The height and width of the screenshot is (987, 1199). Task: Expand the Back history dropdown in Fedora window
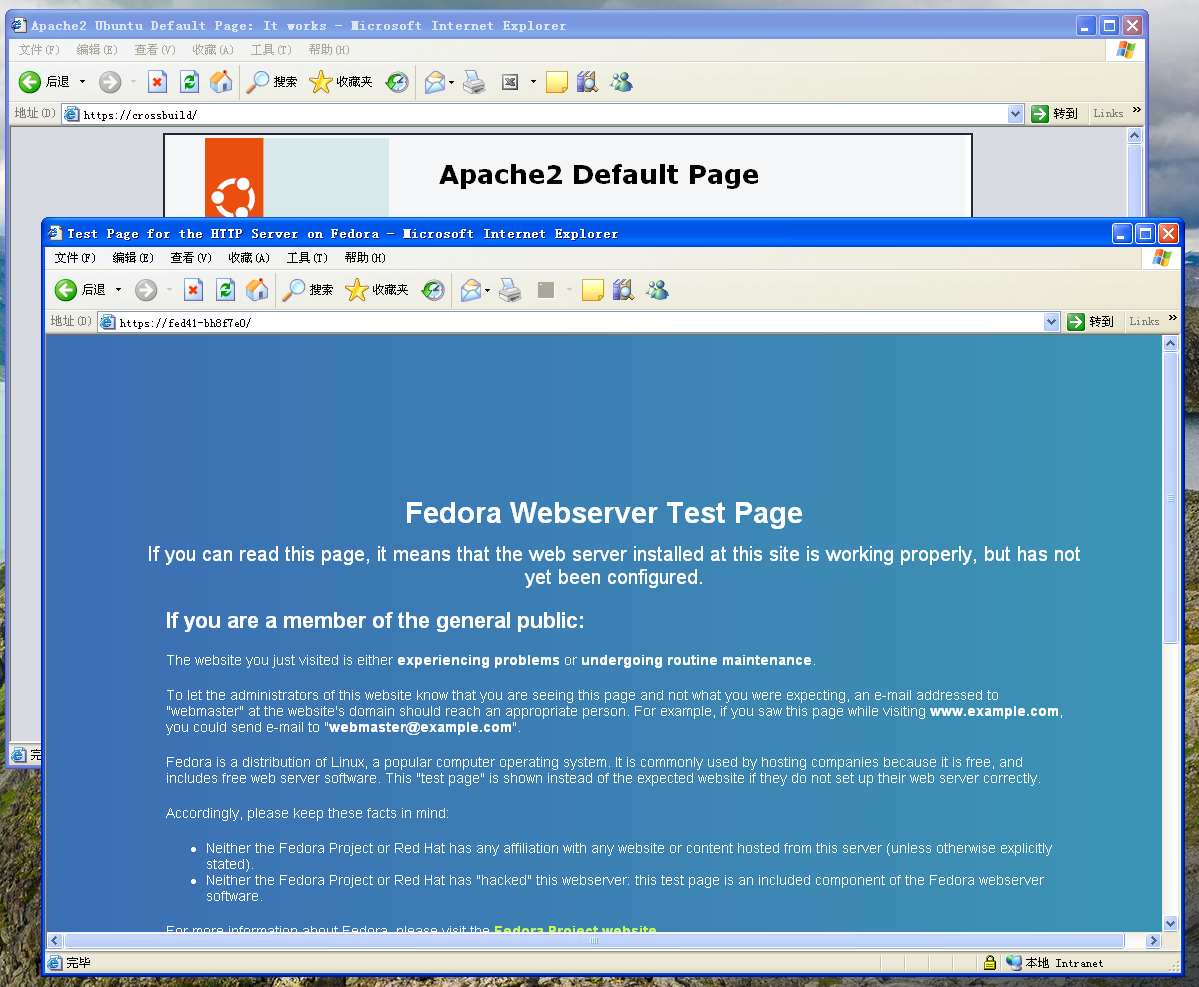119,290
